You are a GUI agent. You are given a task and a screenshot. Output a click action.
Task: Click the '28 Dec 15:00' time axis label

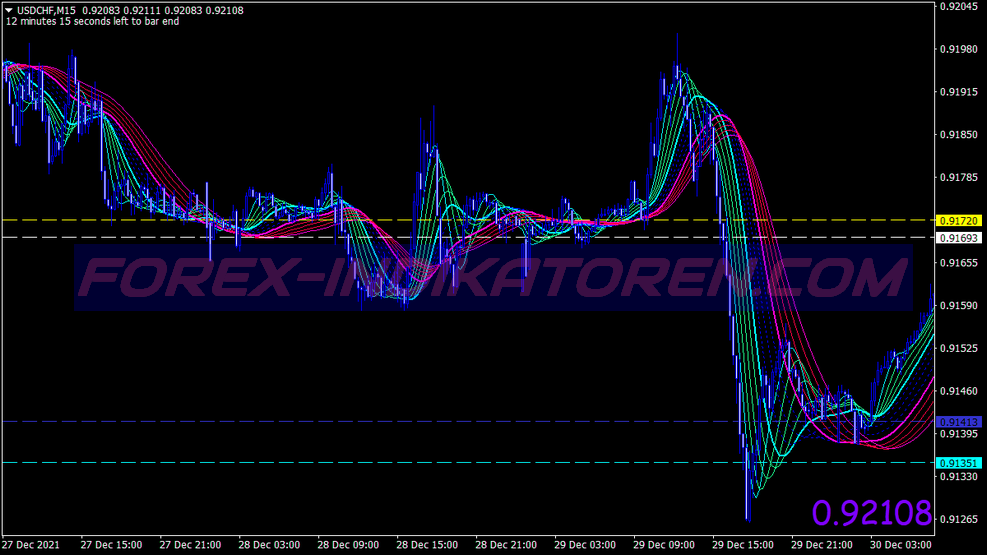427,545
